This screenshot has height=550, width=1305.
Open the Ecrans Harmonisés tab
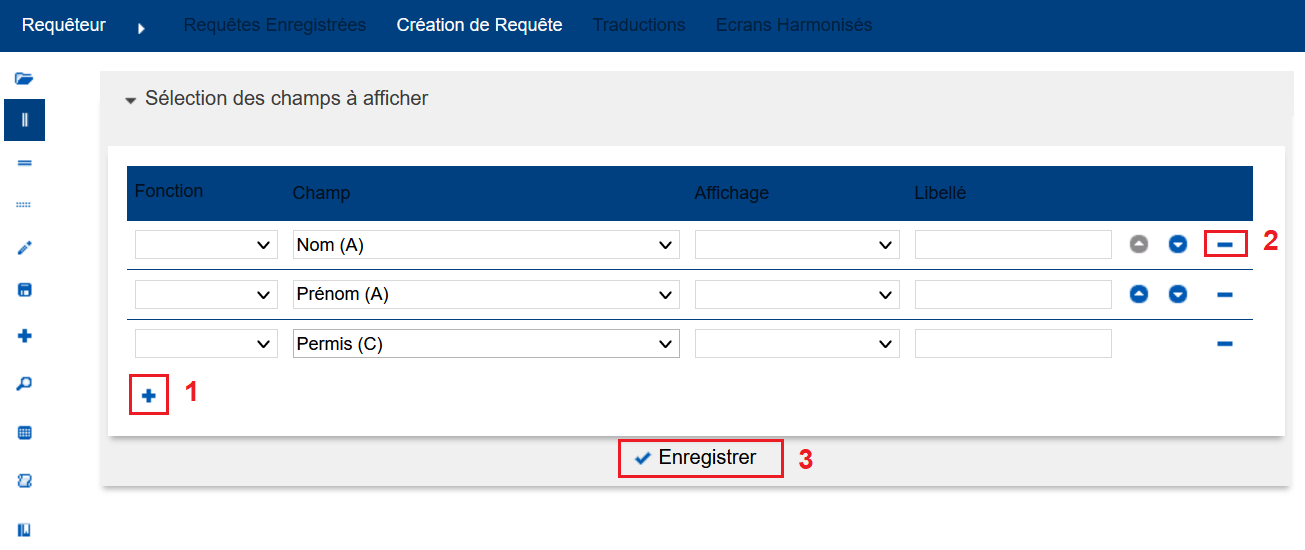click(x=794, y=25)
